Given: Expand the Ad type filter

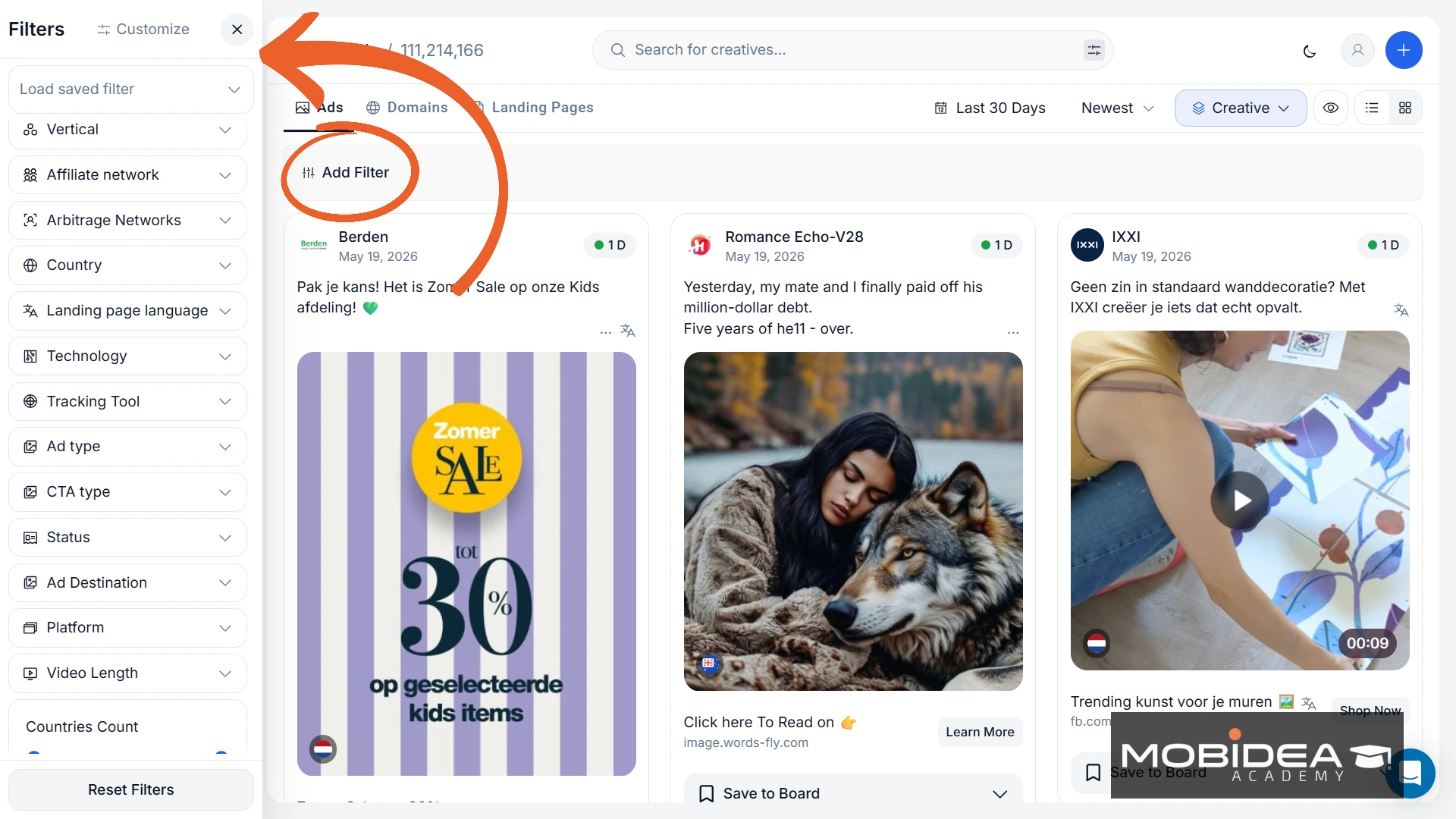Looking at the screenshot, I should click(127, 447).
